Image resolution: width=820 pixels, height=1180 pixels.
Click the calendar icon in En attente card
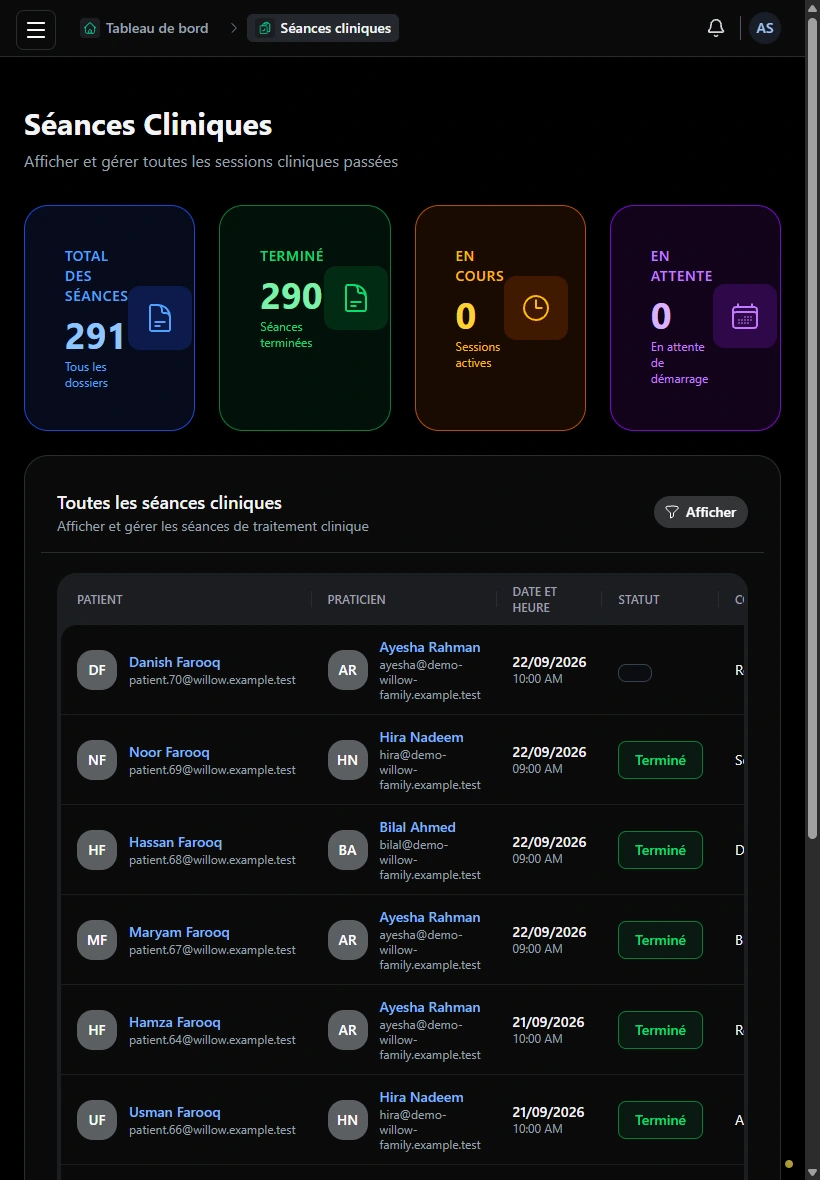coord(745,316)
